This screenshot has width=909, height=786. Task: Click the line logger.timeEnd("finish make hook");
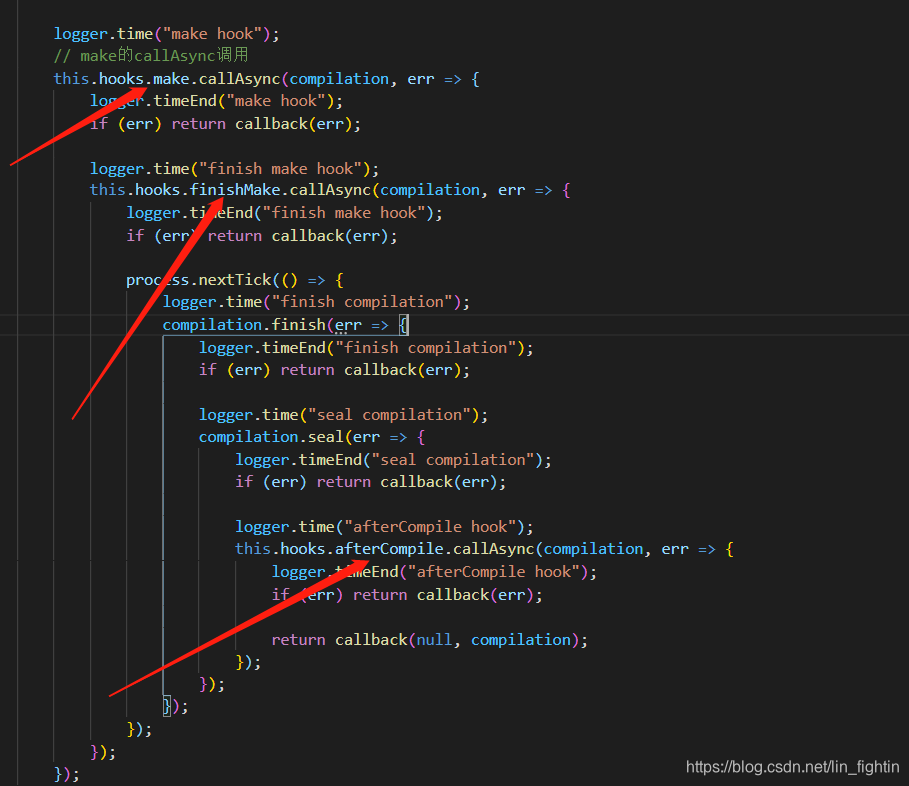pos(284,213)
